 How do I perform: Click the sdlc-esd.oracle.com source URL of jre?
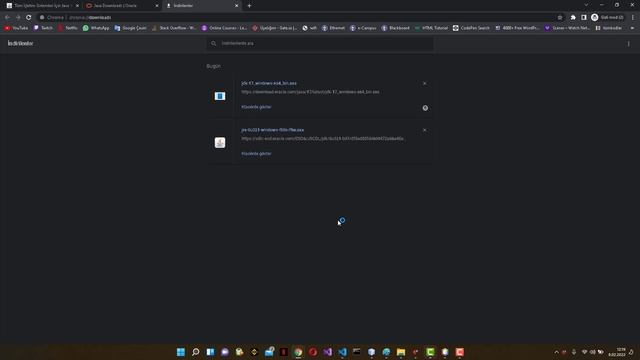[322, 139]
